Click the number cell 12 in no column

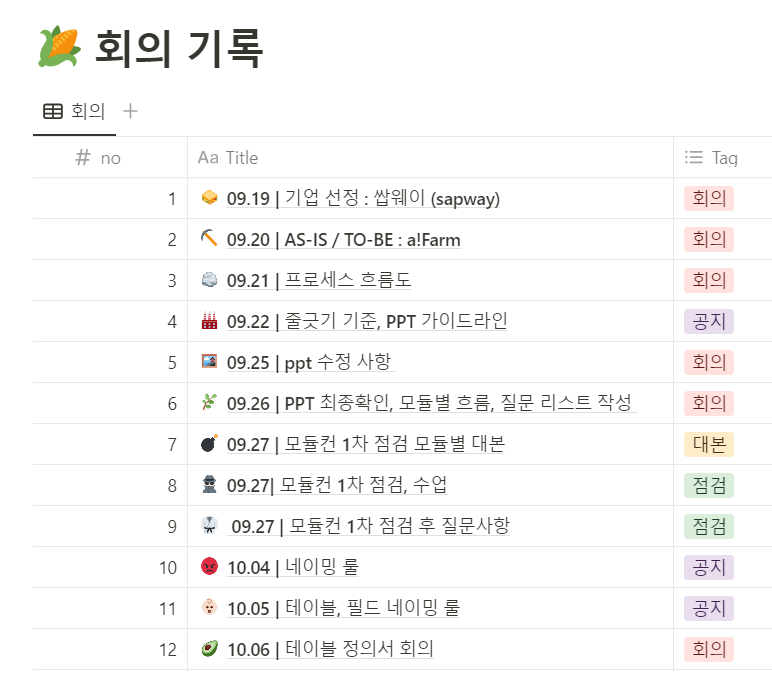110,649
